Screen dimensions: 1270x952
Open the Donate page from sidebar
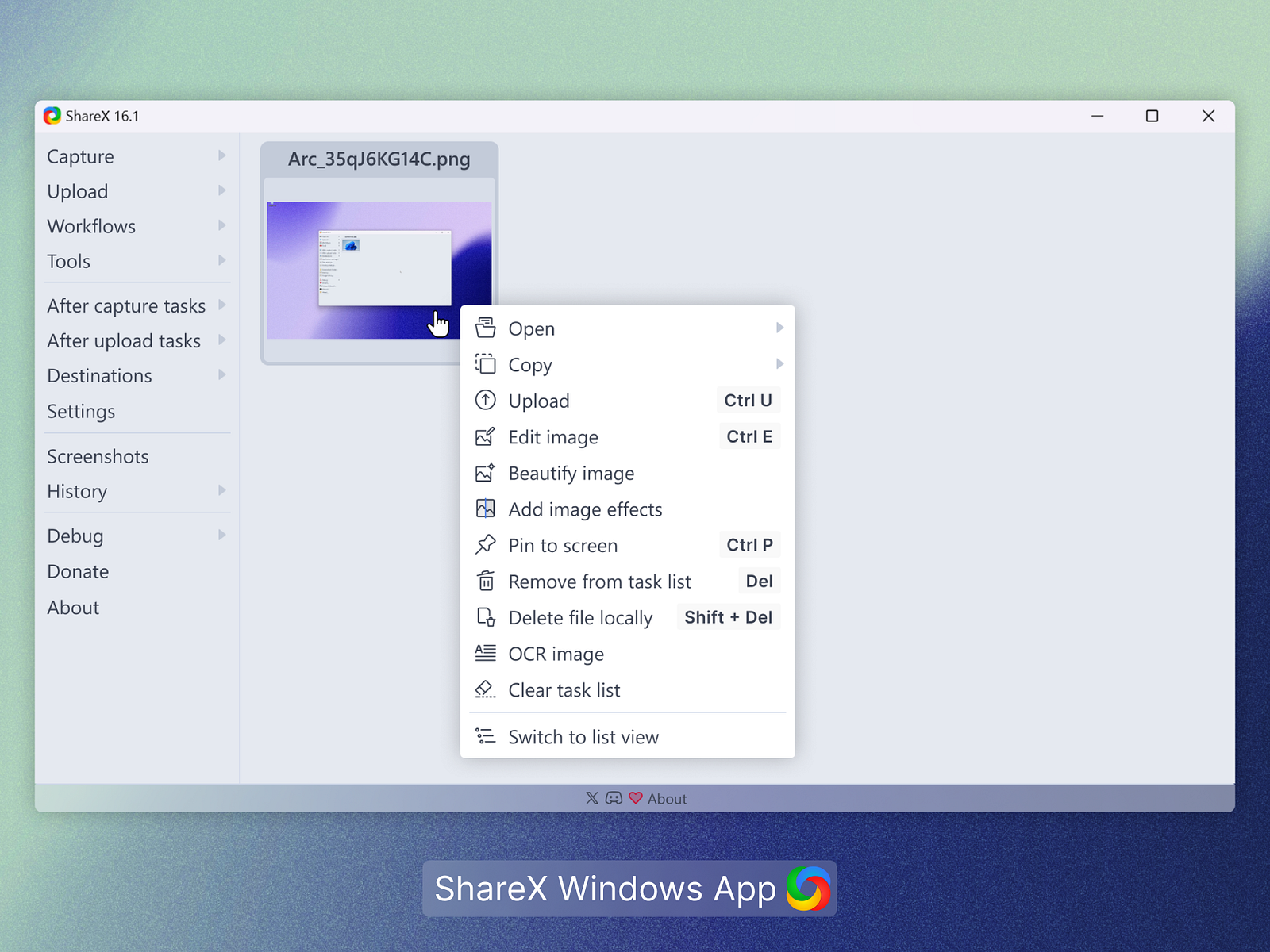(77, 571)
